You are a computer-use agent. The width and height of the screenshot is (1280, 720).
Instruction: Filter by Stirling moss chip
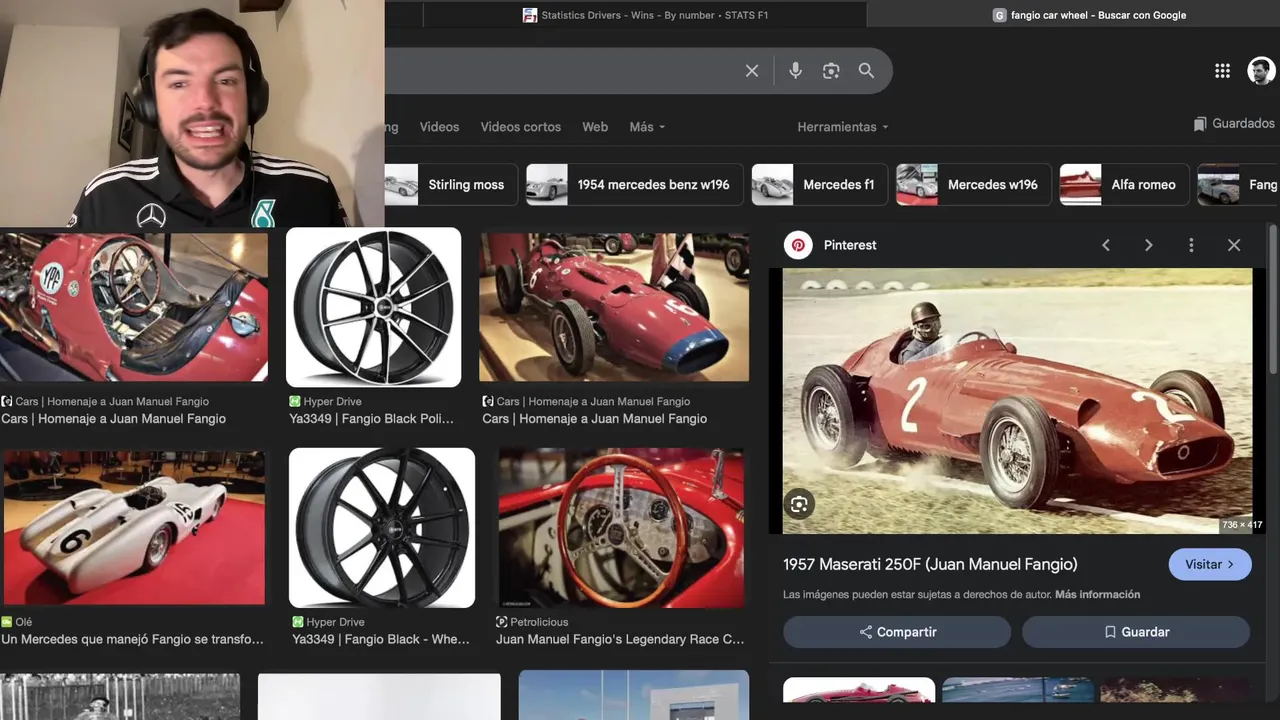point(450,185)
